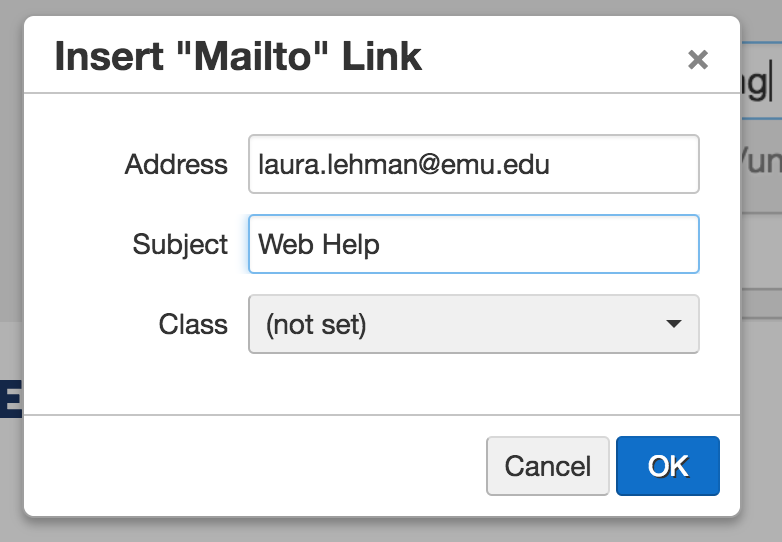
Task: Place cursor in laura.lehman@emu.edu text
Action: coord(403,164)
